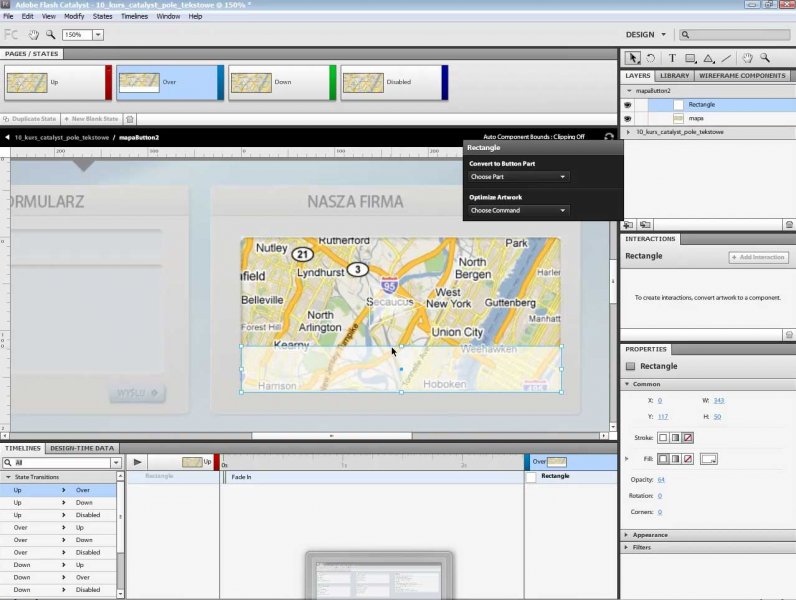
Task: Pick the Line drawing tool
Action: [726, 59]
